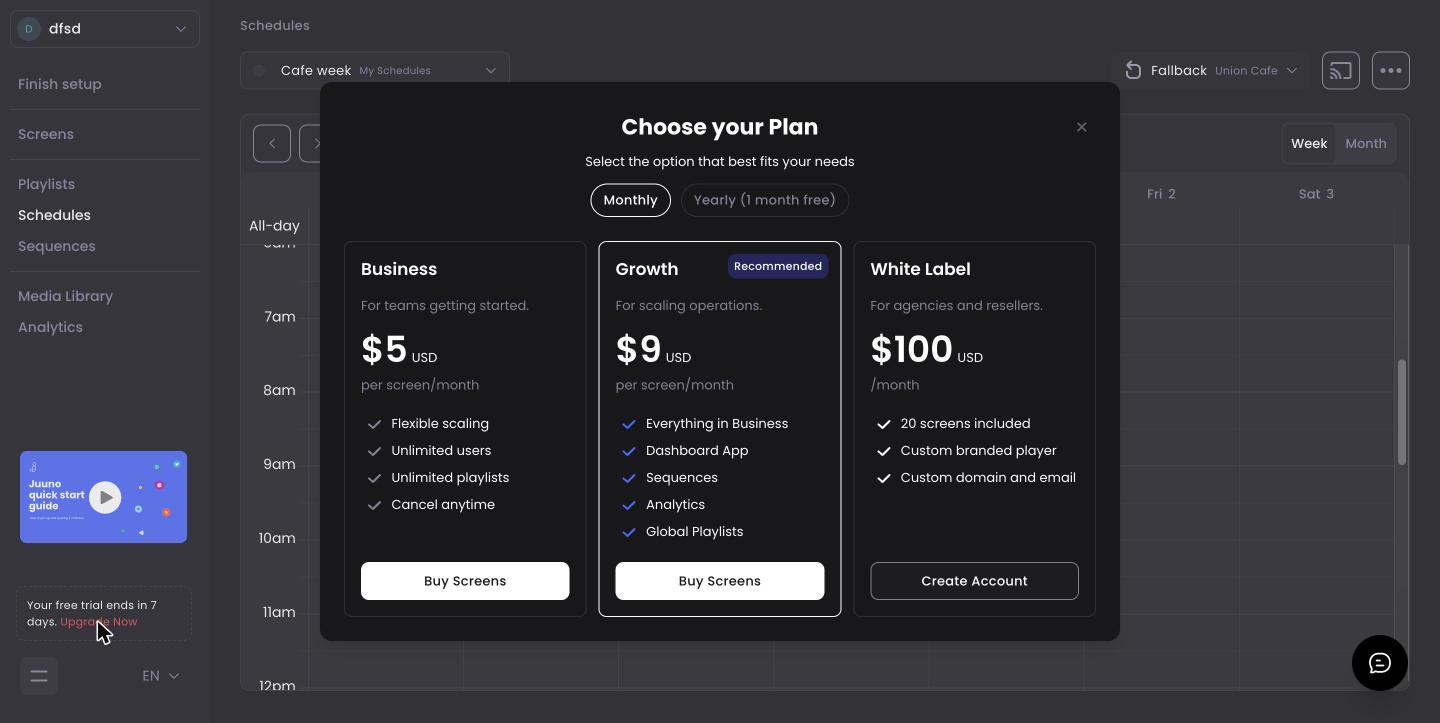The height and width of the screenshot is (723, 1440).
Task: Click the Schedules page heading
Action: click(x=275, y=26)
